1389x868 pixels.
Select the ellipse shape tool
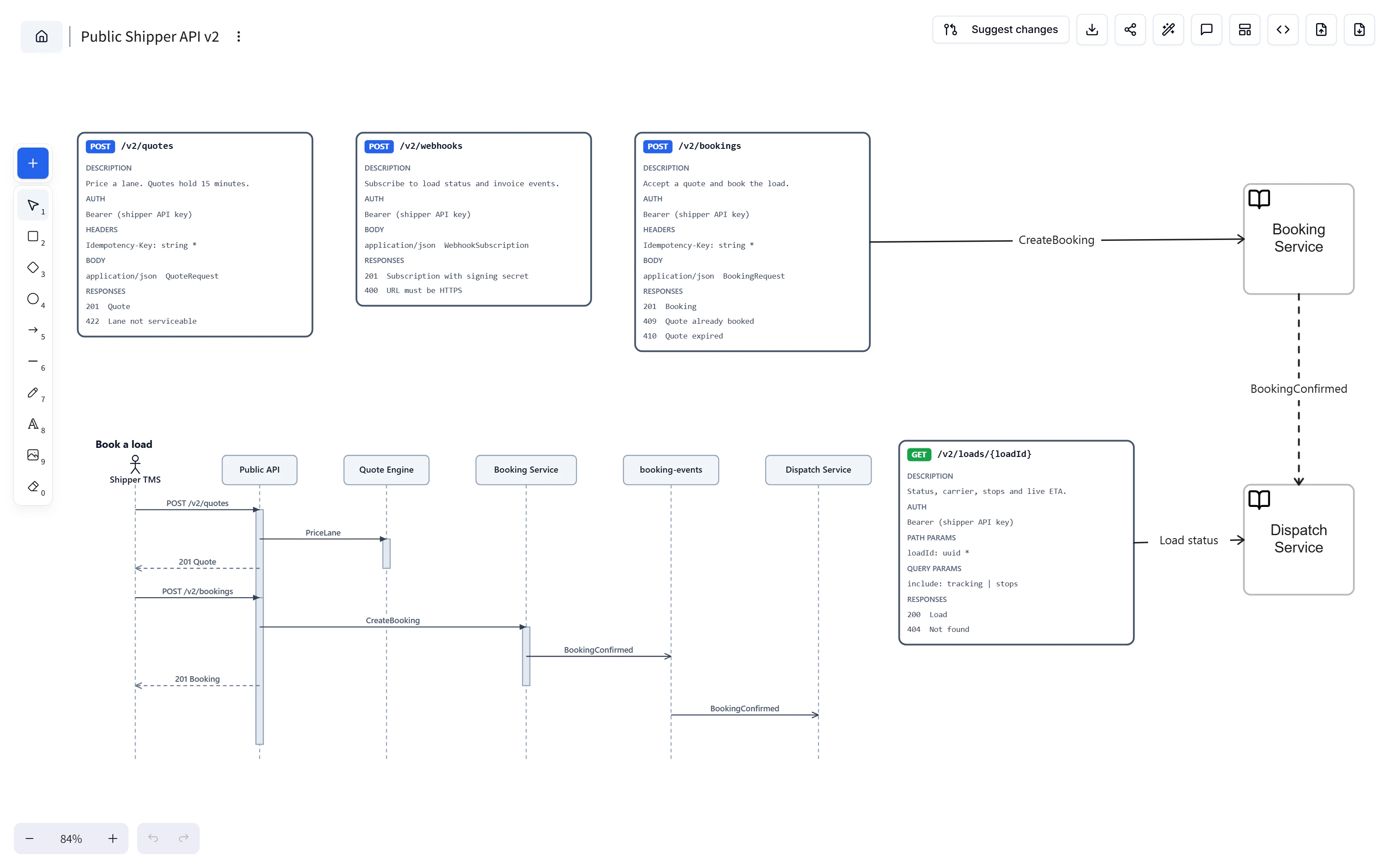point(33,299)
